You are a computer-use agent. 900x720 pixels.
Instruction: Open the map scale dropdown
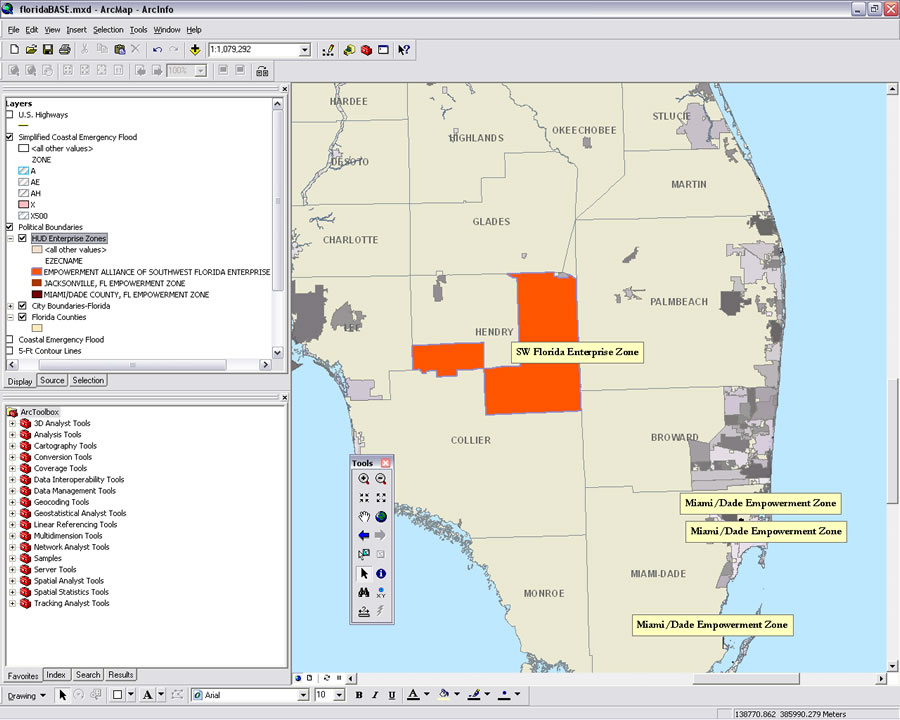[x=304, y=49]
